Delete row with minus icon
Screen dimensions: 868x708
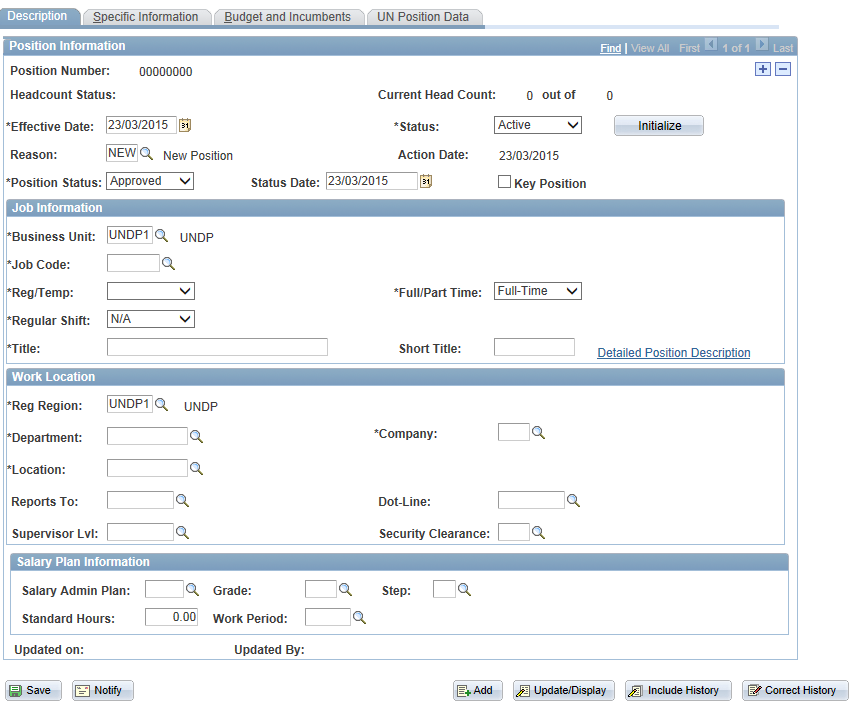coord(783,69)
